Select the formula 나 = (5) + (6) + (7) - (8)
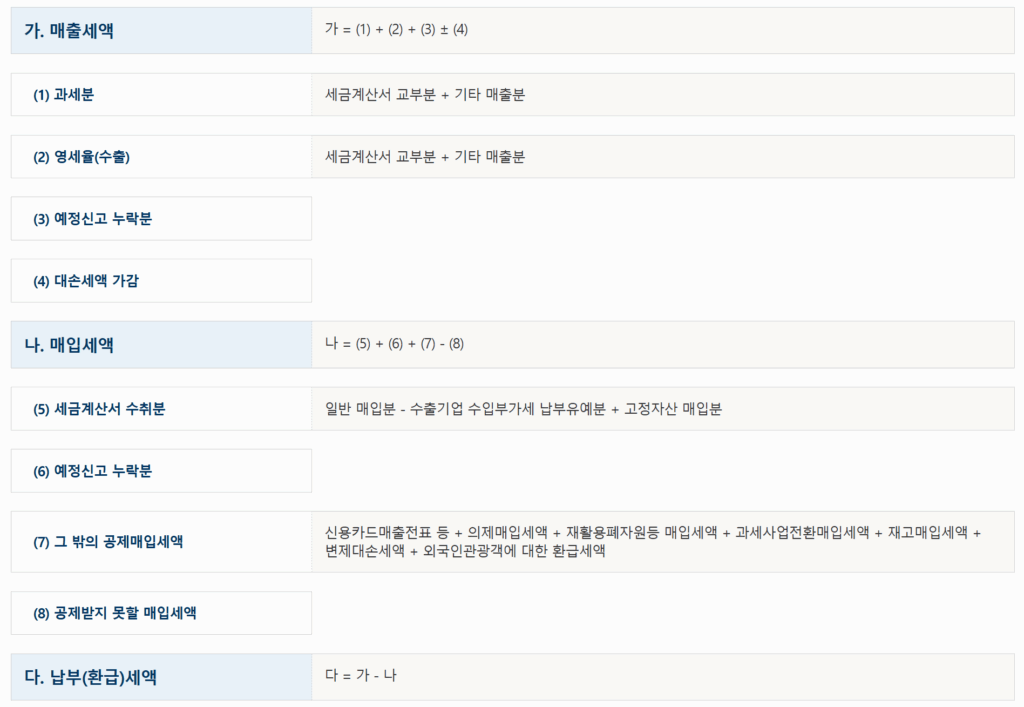The height and width of the screenshot is (707, 1024). pyautogui.click(x=395, y=344)
